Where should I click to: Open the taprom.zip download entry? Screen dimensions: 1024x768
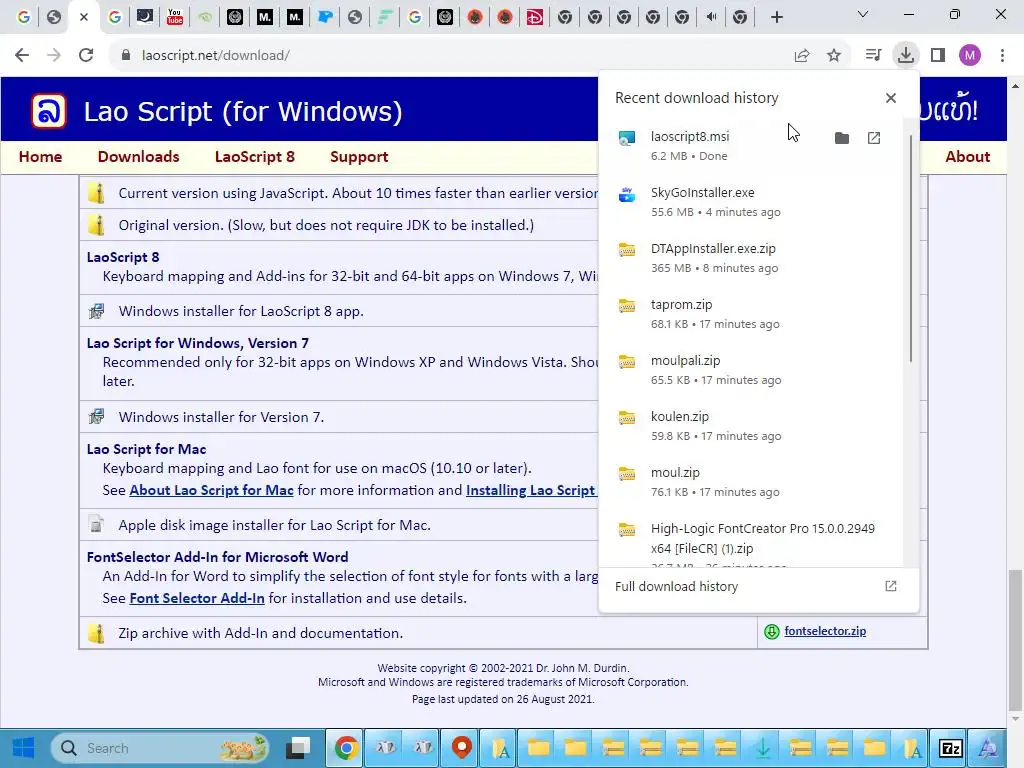[750, 314]
